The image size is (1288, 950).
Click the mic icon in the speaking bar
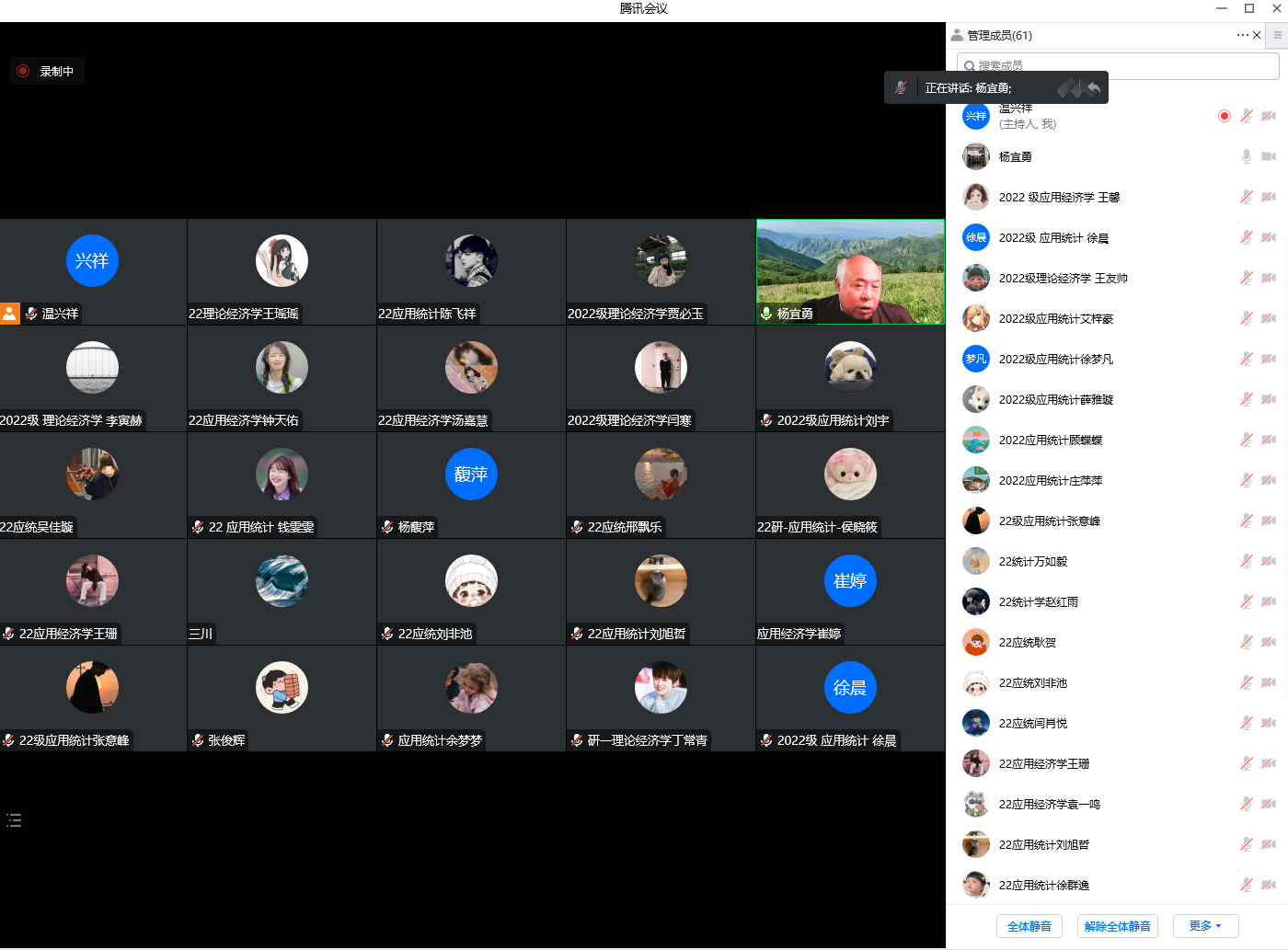pos(902,87)
